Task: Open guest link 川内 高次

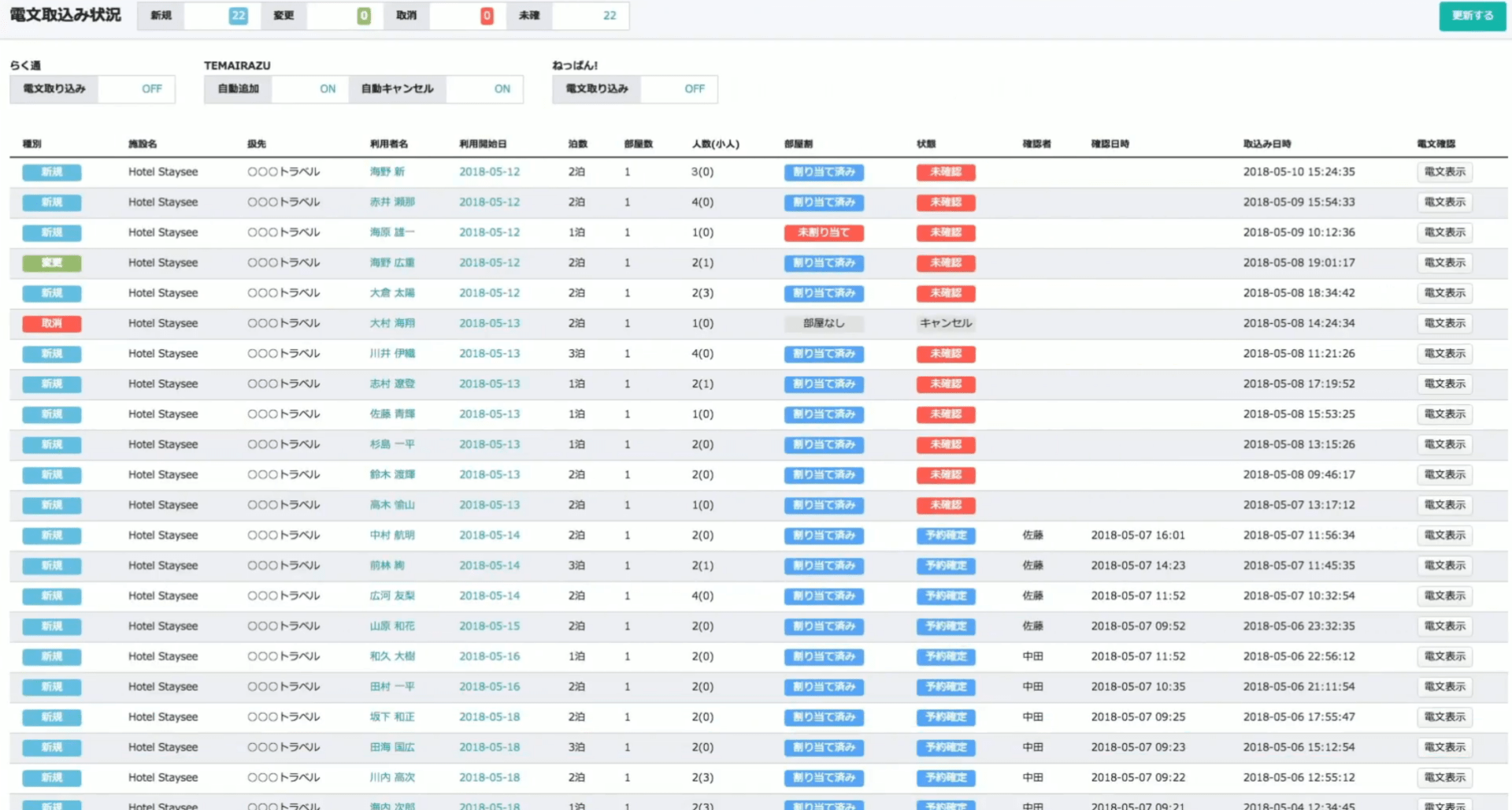Action: [392, 778]
